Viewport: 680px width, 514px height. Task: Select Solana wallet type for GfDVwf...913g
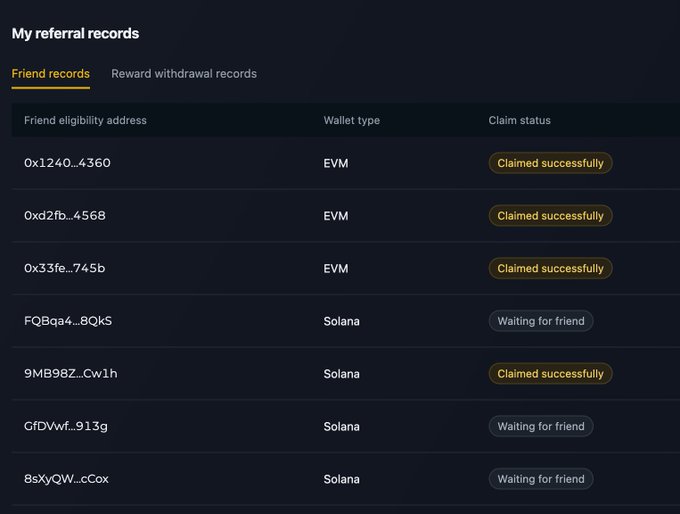coord(341,427)
